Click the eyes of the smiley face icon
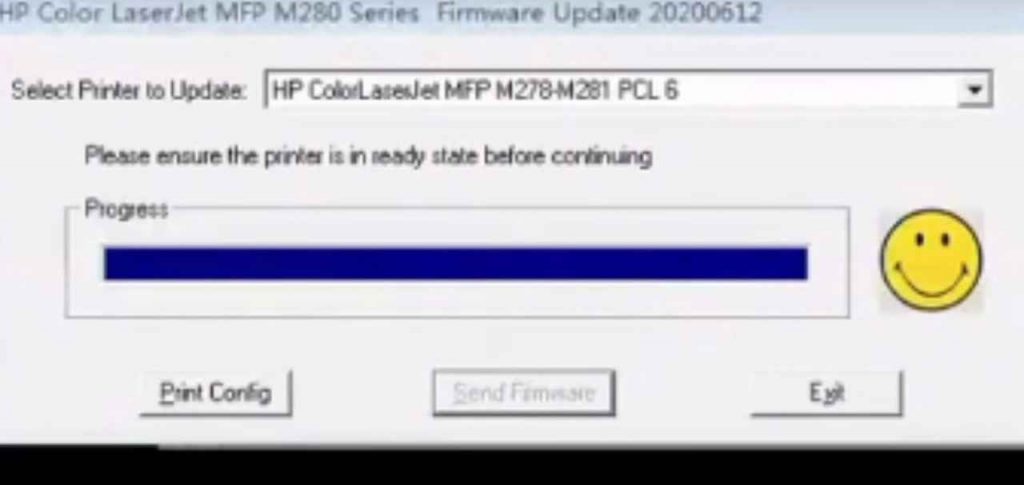The height and width of the screenshot is (485, 1024). (932, 240)
